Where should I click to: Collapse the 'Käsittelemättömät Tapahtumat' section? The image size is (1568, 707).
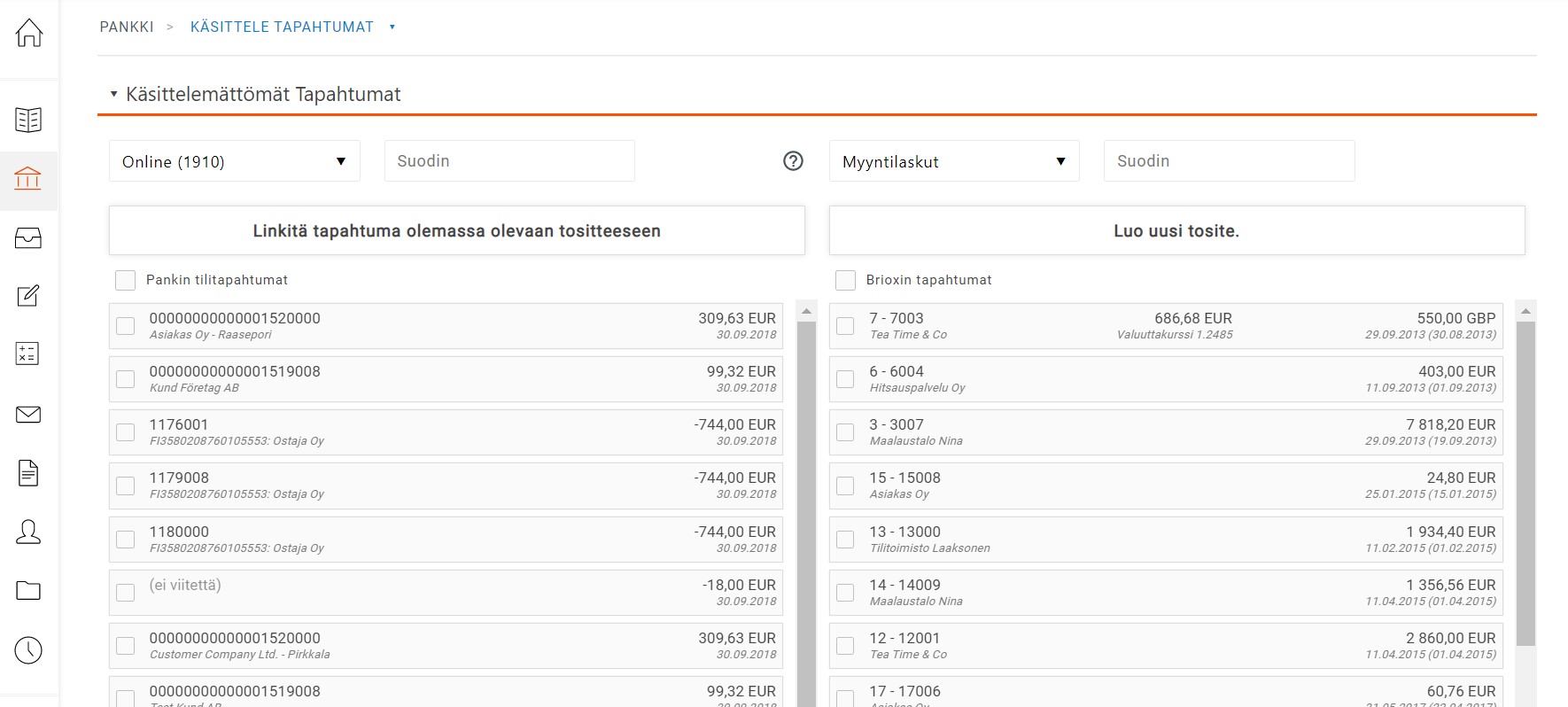tap(113, 94)
